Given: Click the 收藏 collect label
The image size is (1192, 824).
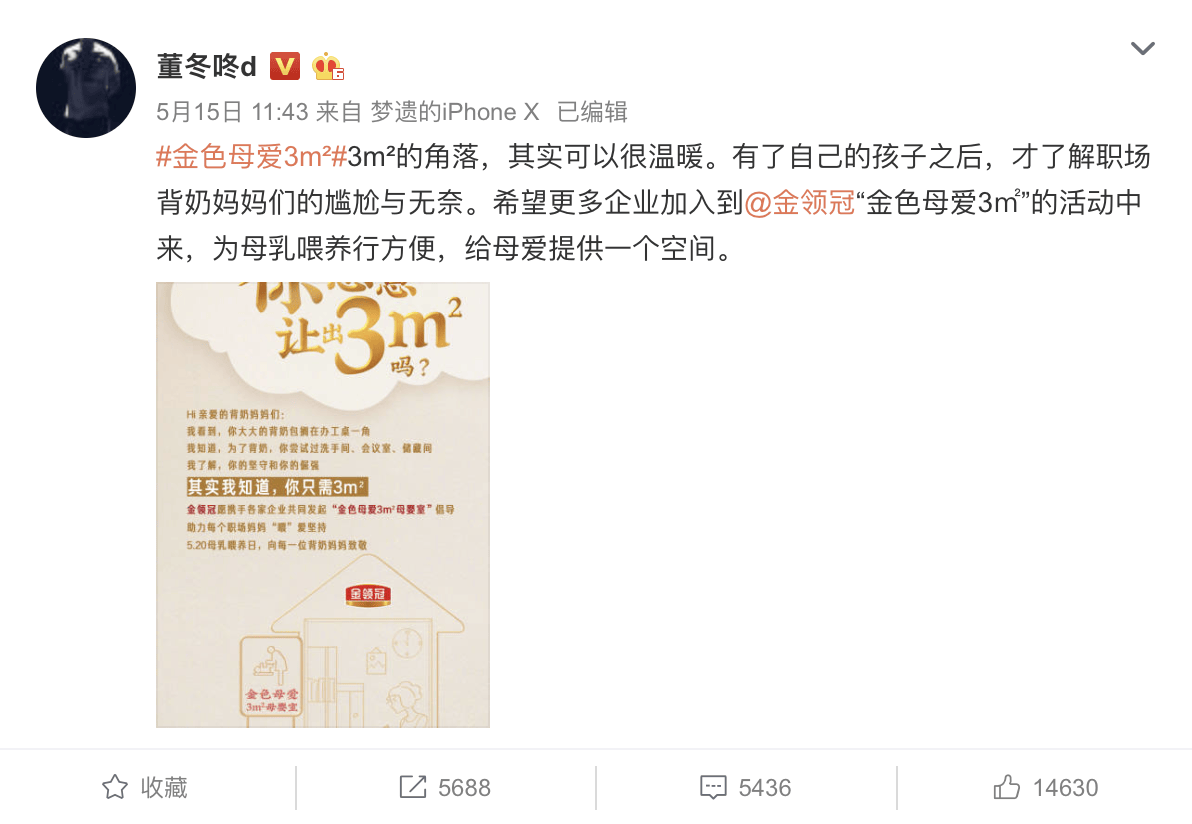Looking at the screenshot, I should pyautogui.click(x=163, y=788).
